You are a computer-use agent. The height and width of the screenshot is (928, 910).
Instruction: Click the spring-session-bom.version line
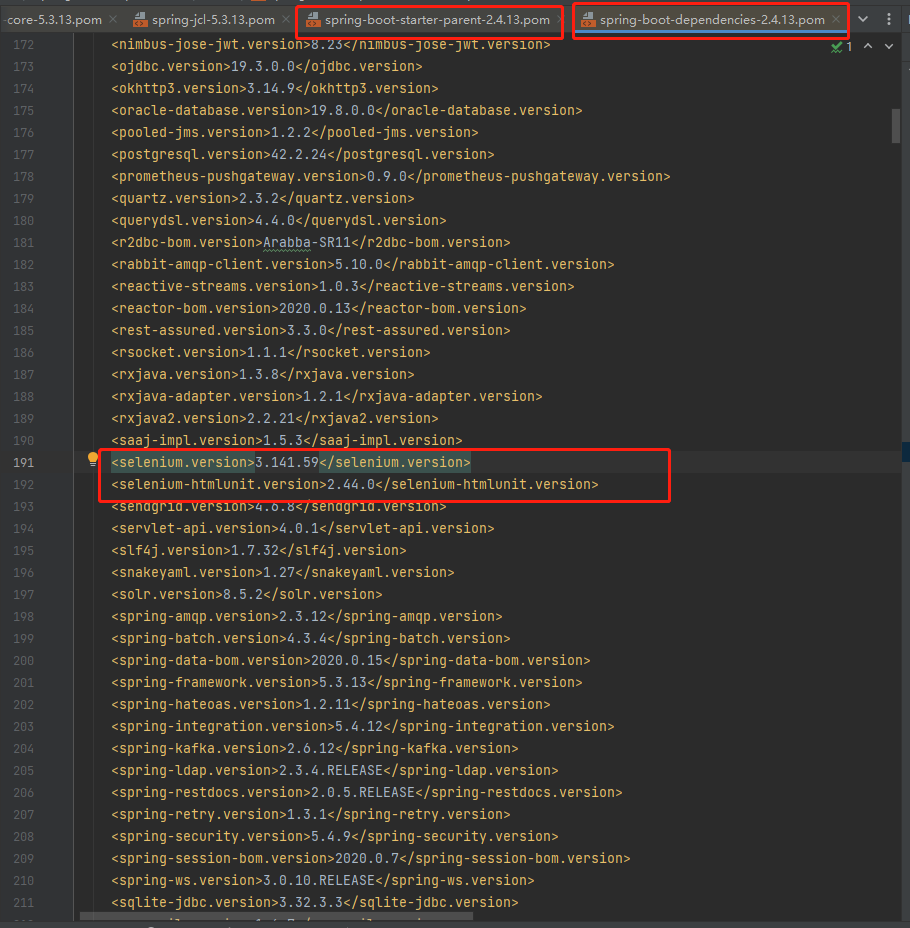pos(371,858)
